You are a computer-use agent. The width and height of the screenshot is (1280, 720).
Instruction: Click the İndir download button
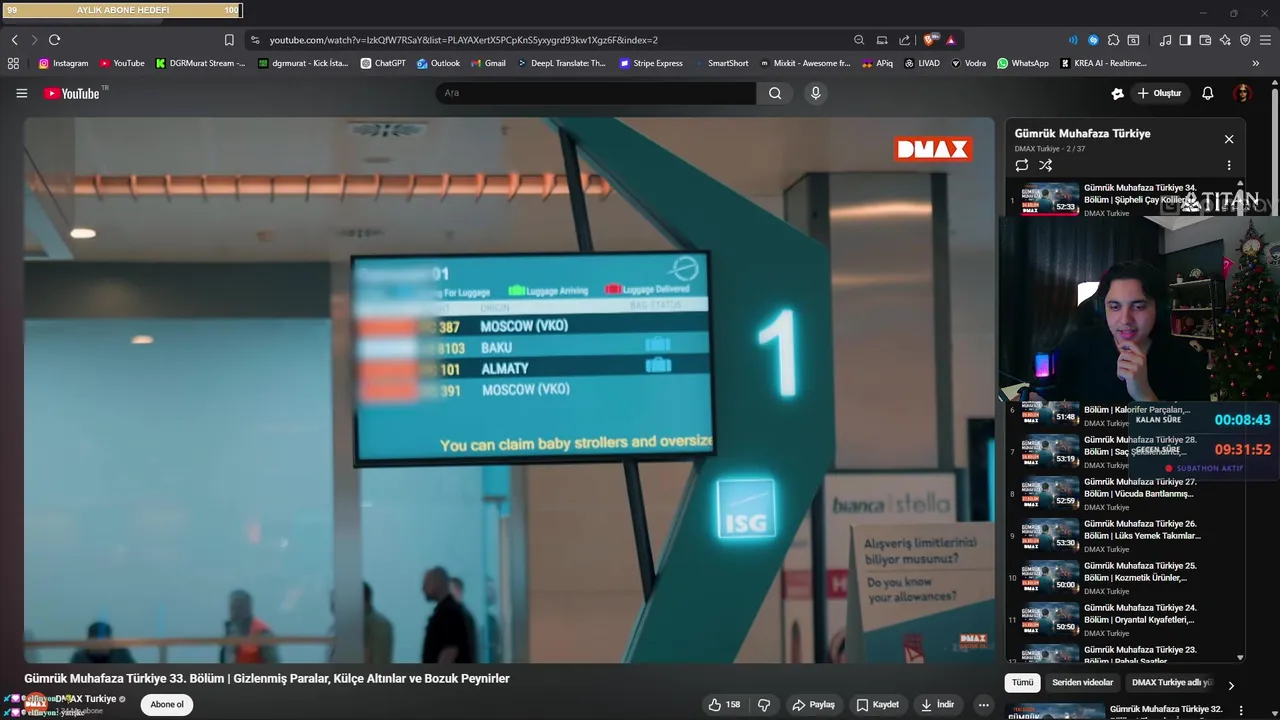[937, 704]
